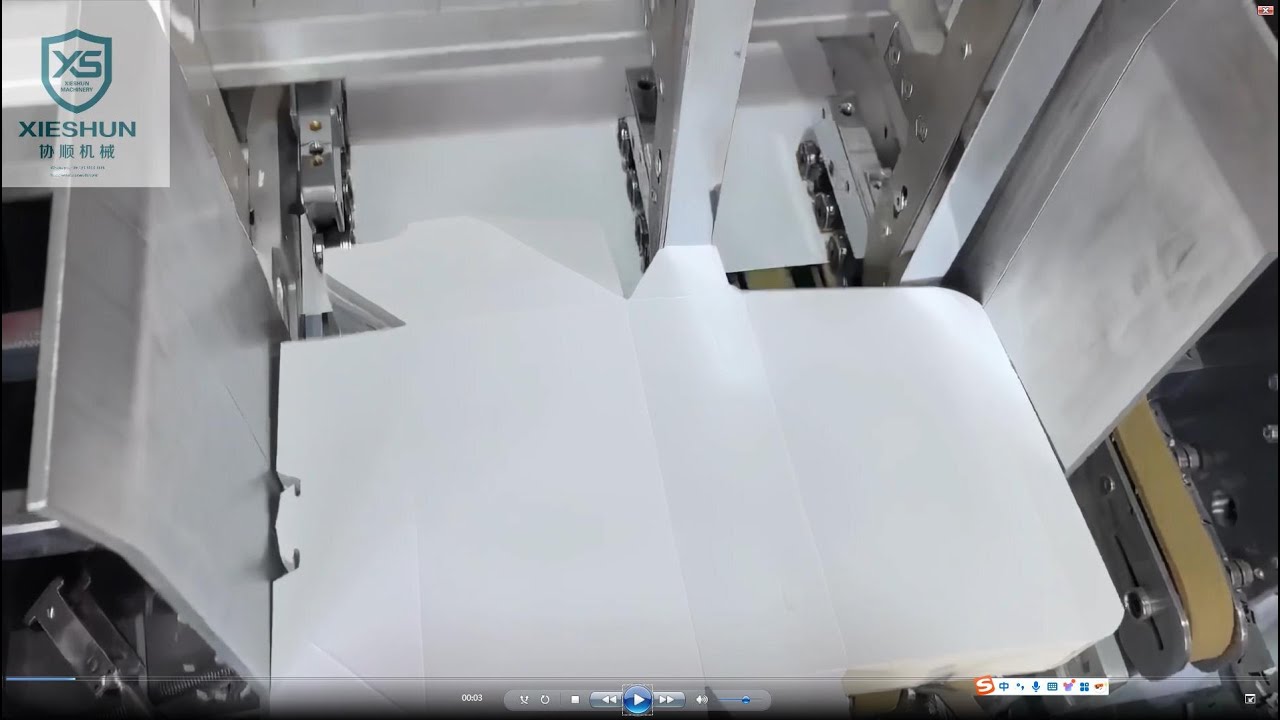Toggle Sogou punctuation mode
1280x720 pixels.
(1020, 687)
